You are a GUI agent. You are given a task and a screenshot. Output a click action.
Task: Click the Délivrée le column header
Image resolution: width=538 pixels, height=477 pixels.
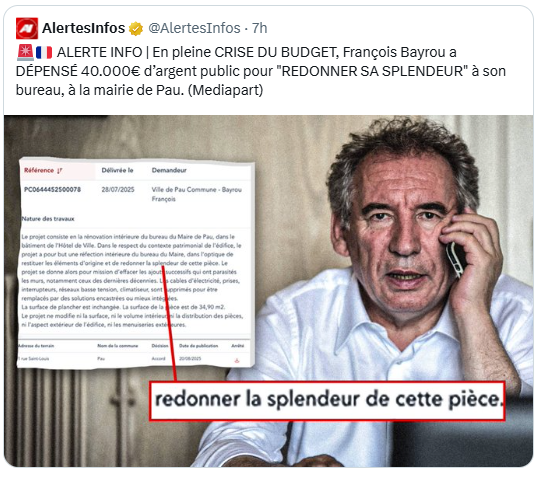(117, 170)
